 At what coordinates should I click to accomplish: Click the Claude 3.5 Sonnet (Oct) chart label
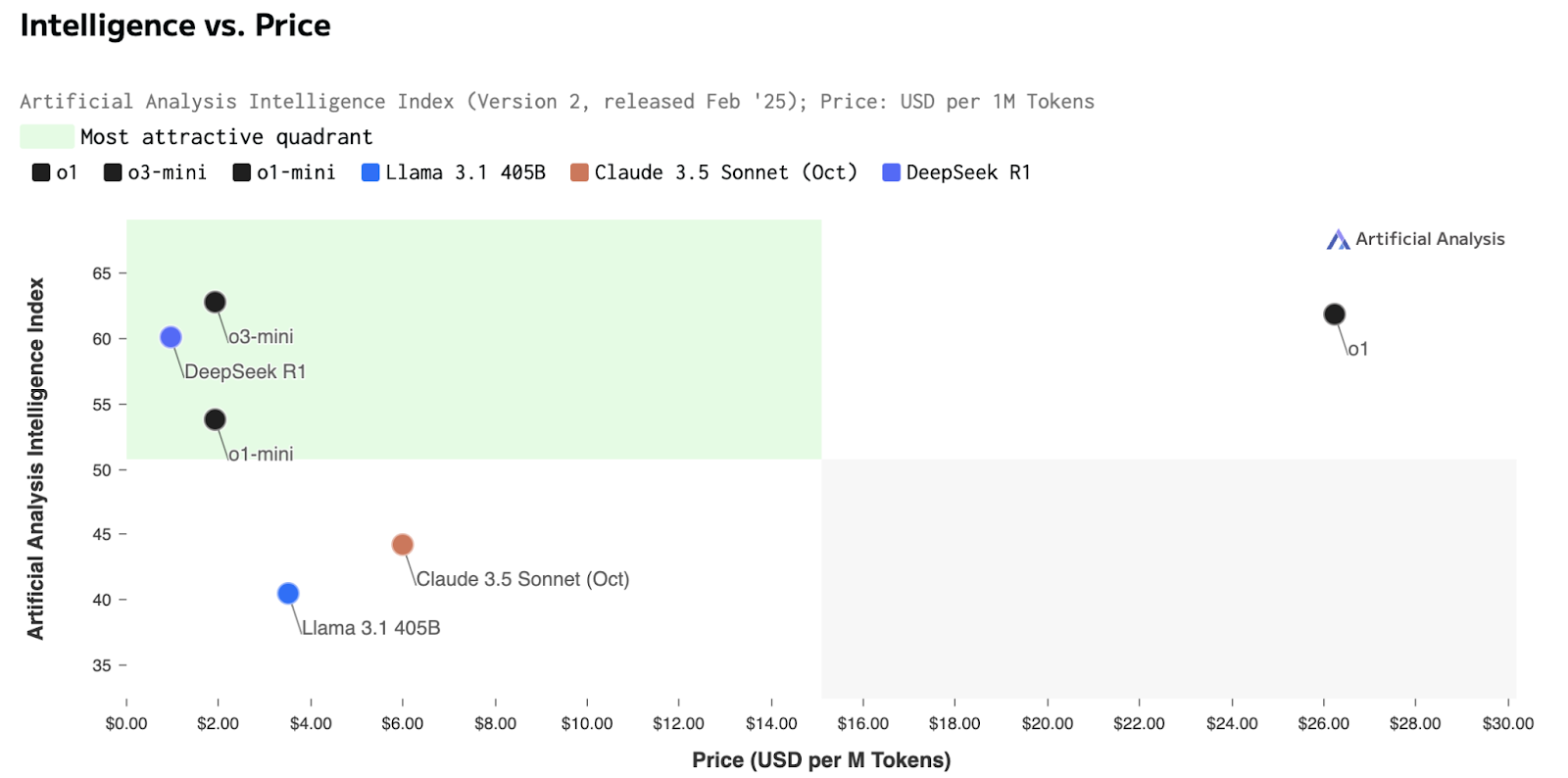click(522, 579)
